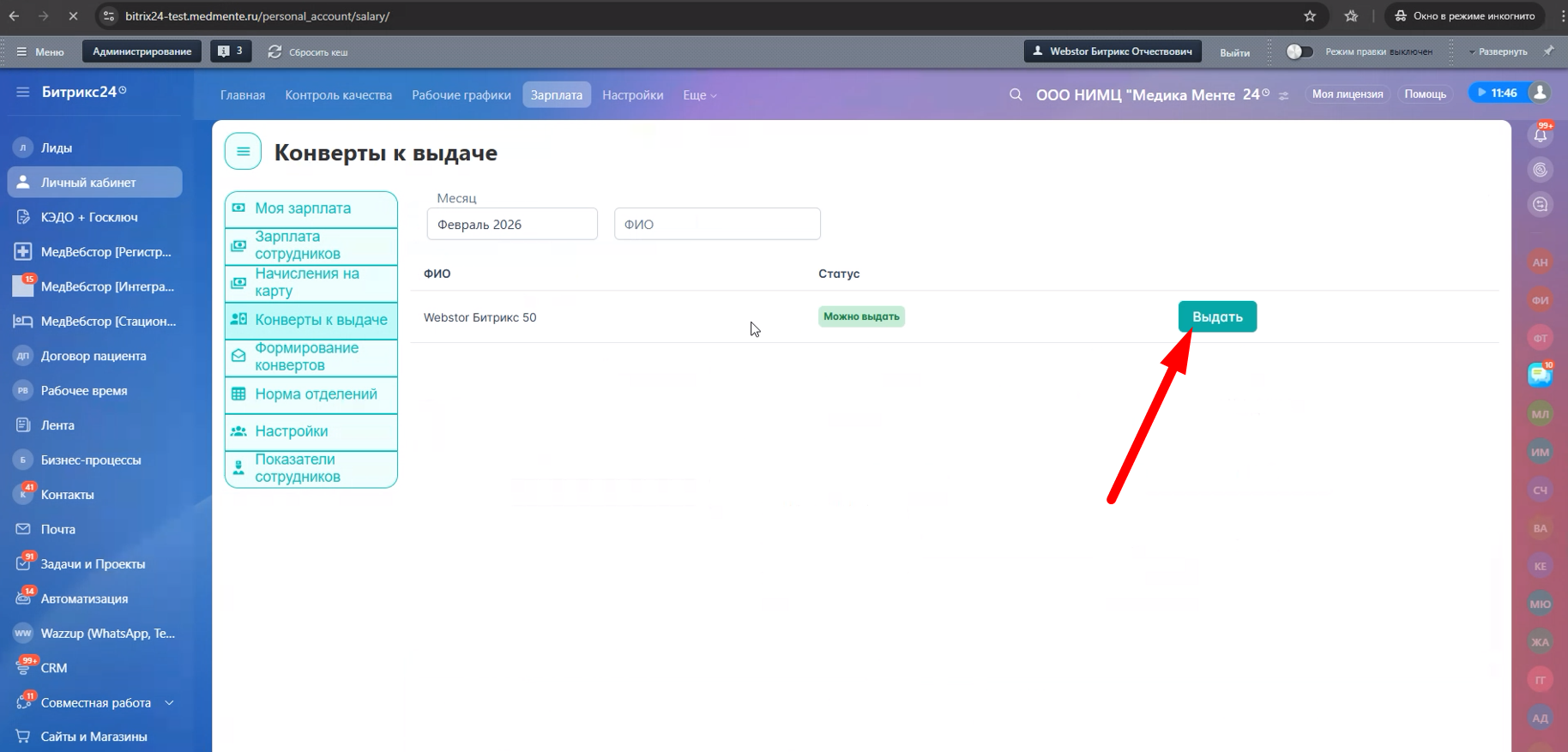Click the search magnifier icon in header
Image resolution: width=1568 pixels, height=752 pixels.
pos(1016,95)
